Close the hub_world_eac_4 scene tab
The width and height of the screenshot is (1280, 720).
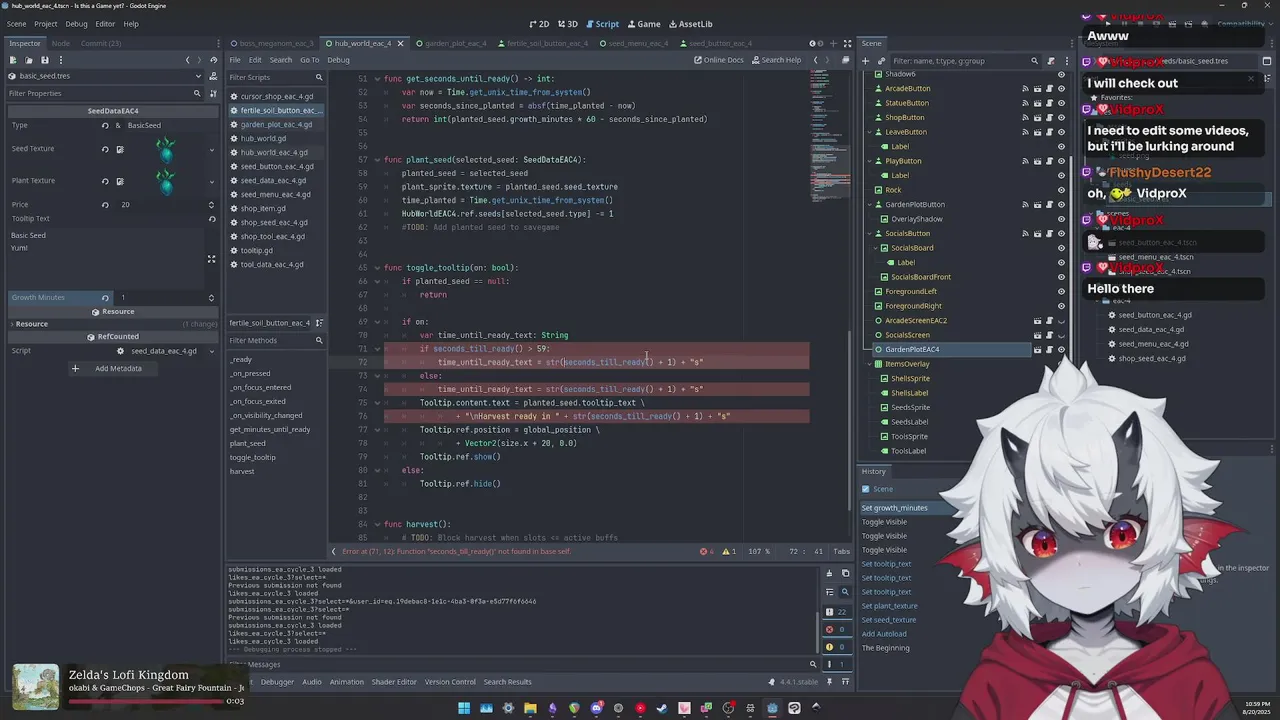click(400, 43)
